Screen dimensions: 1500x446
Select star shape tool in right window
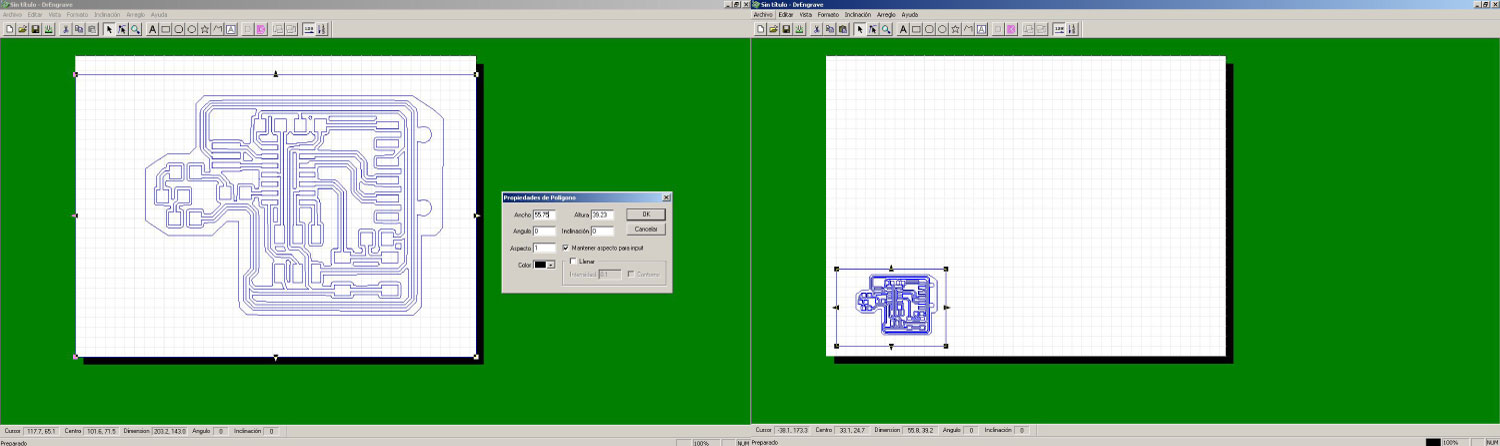coord(955,29)
